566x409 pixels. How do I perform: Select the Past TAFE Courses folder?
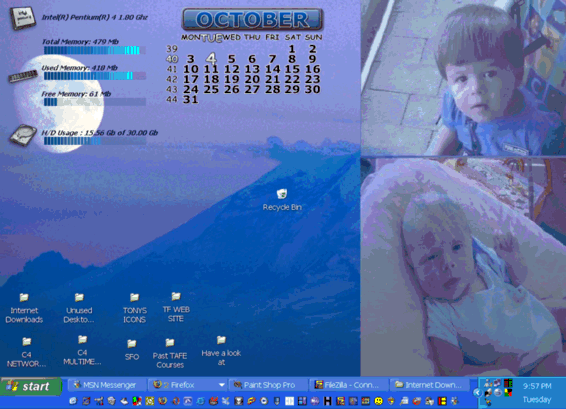170,353
